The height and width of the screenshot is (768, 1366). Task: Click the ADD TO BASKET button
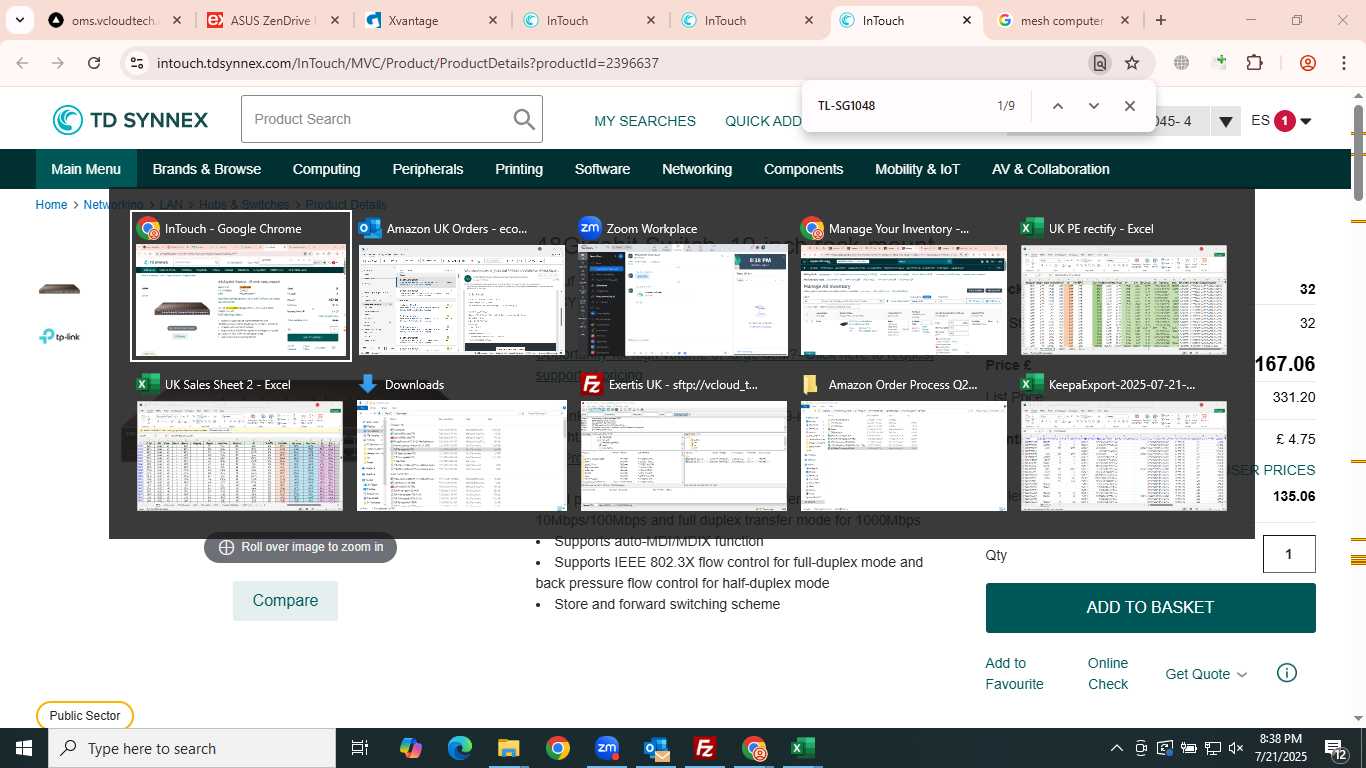(x=1150, y=607)
